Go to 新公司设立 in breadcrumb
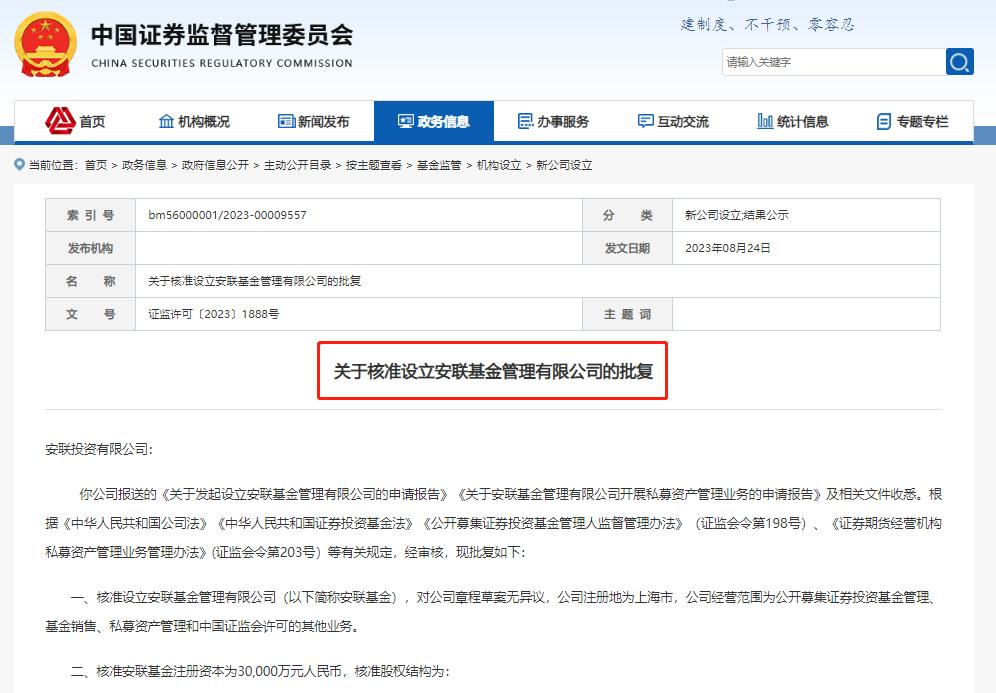 [x=564, y=165]
